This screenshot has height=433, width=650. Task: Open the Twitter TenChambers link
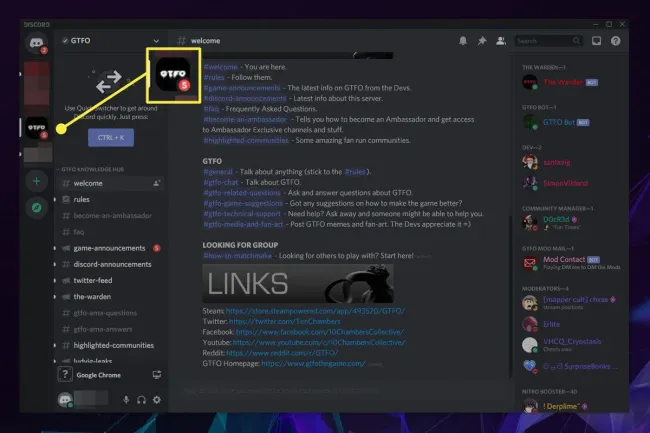(284, 321)
